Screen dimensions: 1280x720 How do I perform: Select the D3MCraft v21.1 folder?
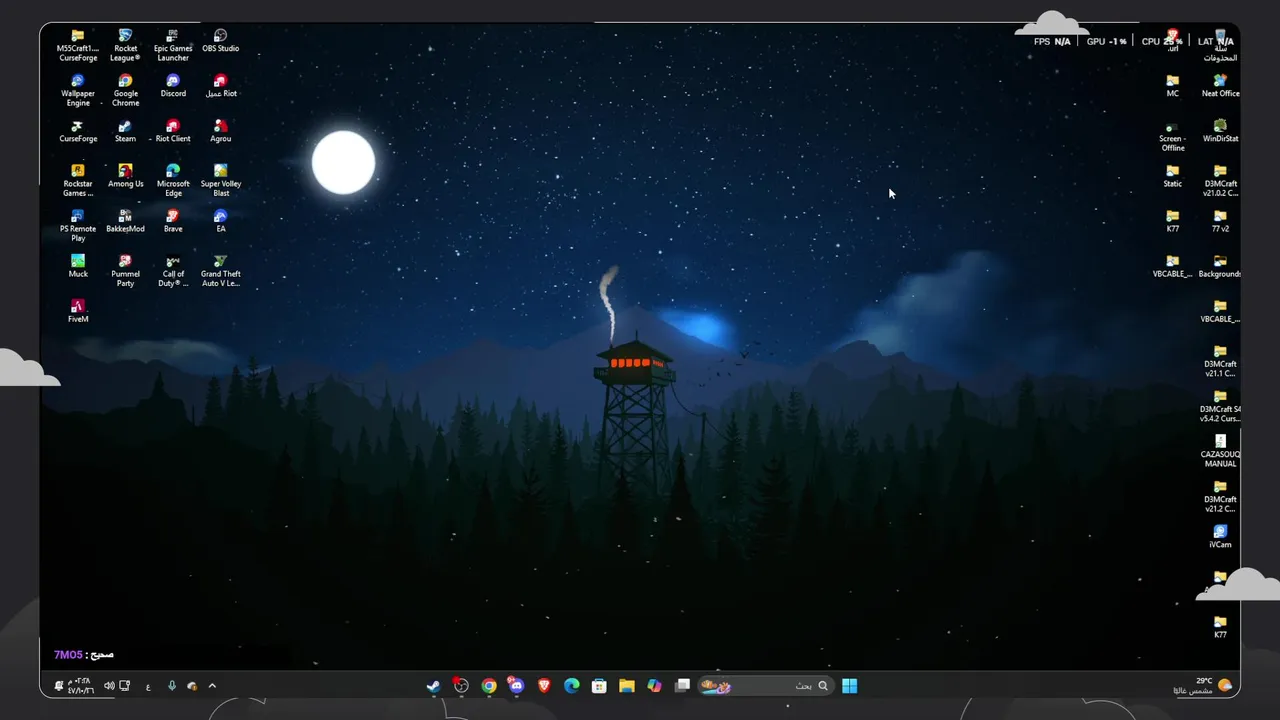point(1220,361)
